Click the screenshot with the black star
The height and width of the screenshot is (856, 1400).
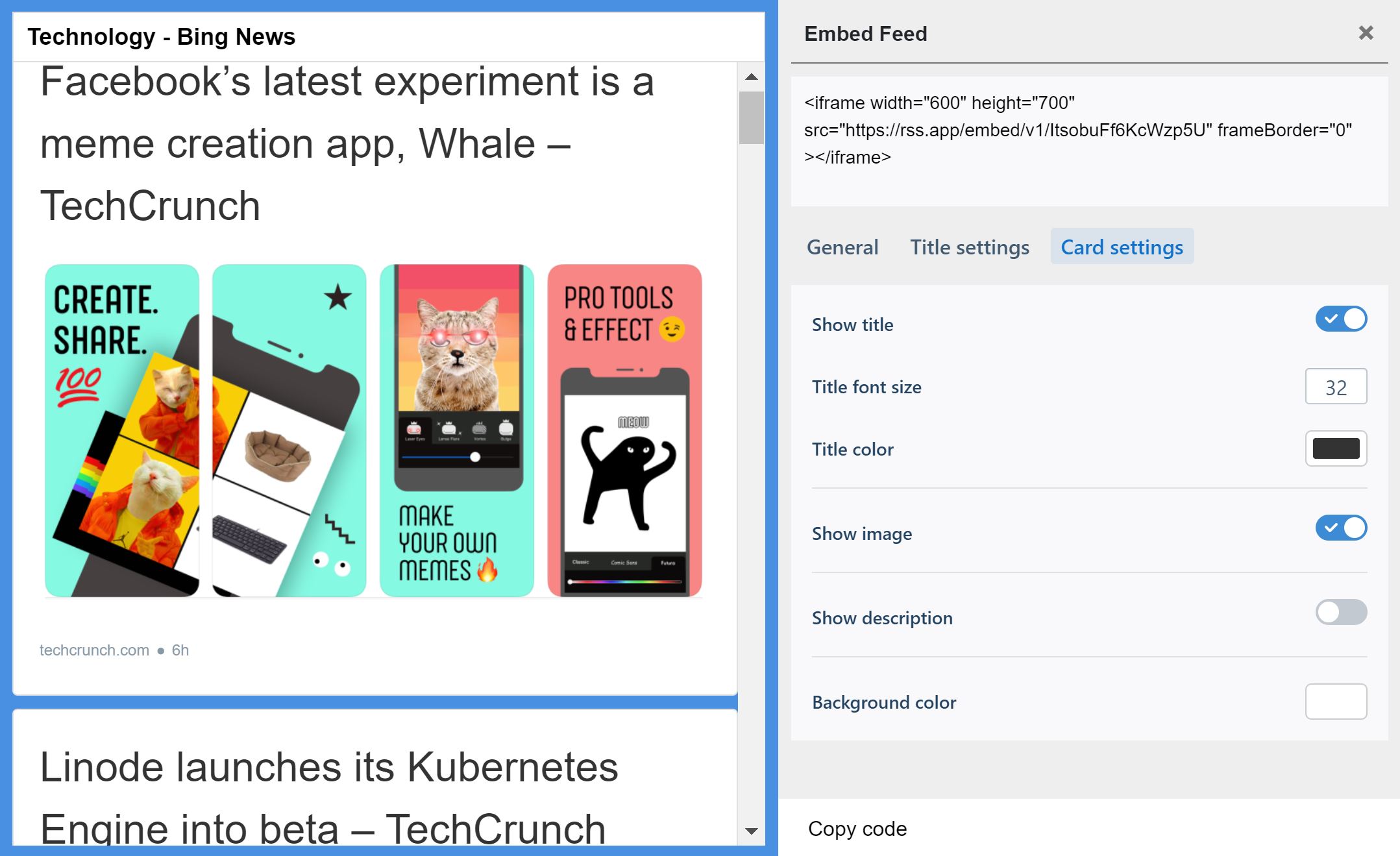coord(289,430)
